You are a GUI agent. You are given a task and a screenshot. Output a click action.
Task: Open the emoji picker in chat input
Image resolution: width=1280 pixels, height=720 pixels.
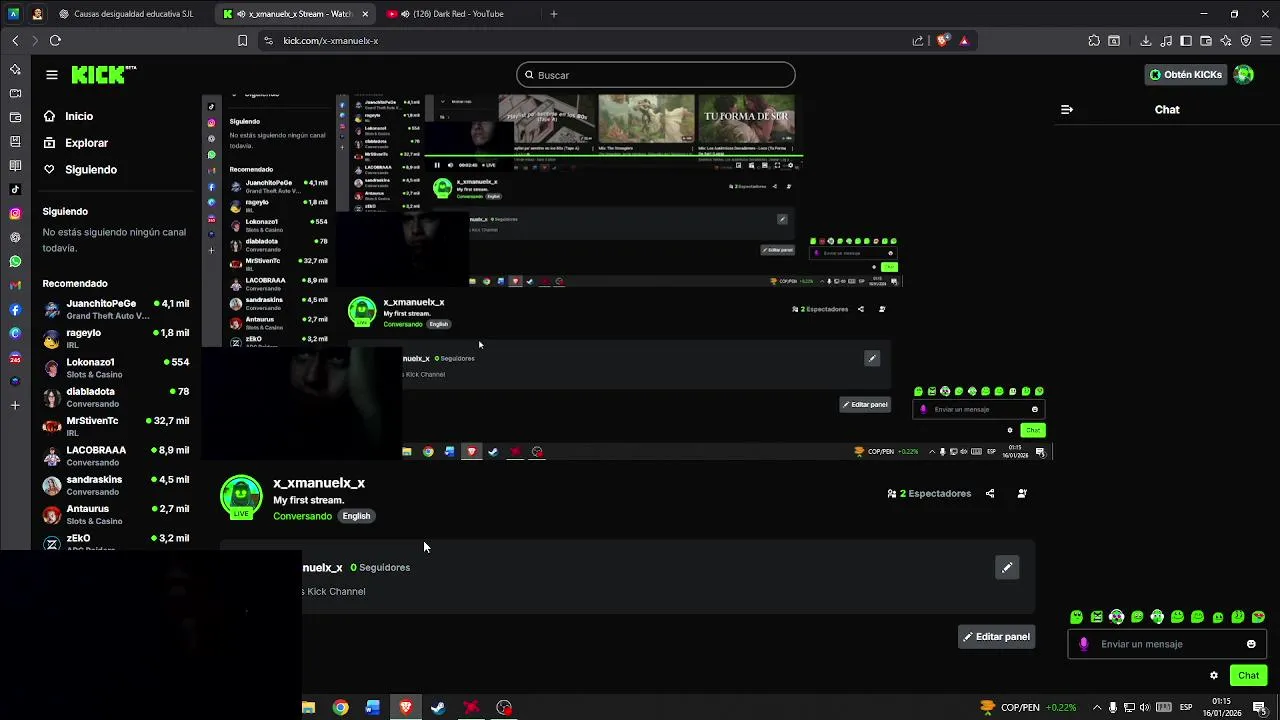(1251, 644)
